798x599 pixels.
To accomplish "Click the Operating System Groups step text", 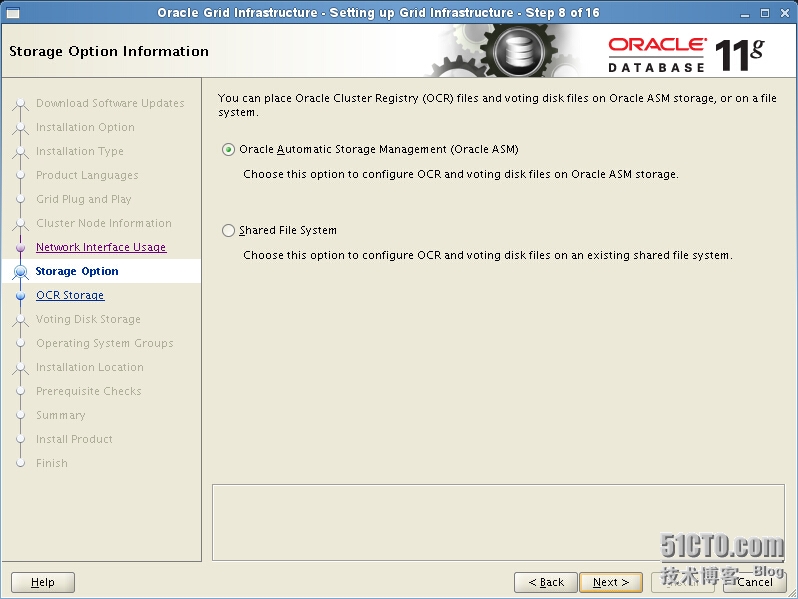I will [105, 343].
